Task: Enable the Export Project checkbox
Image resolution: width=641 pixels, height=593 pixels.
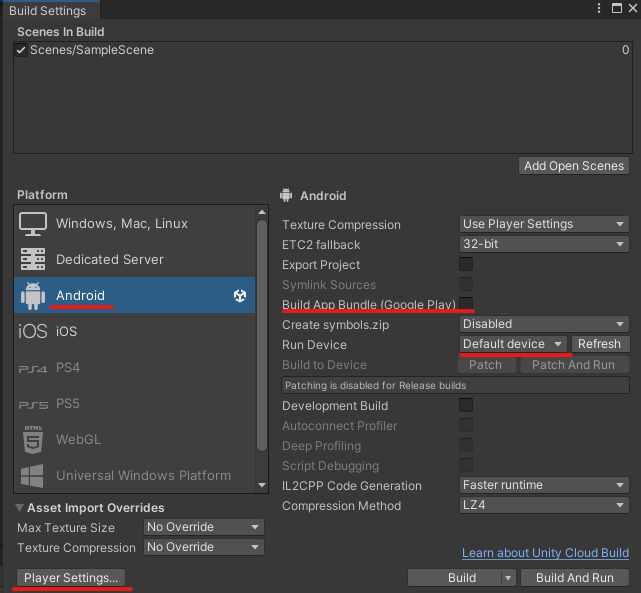Action: 466,264
